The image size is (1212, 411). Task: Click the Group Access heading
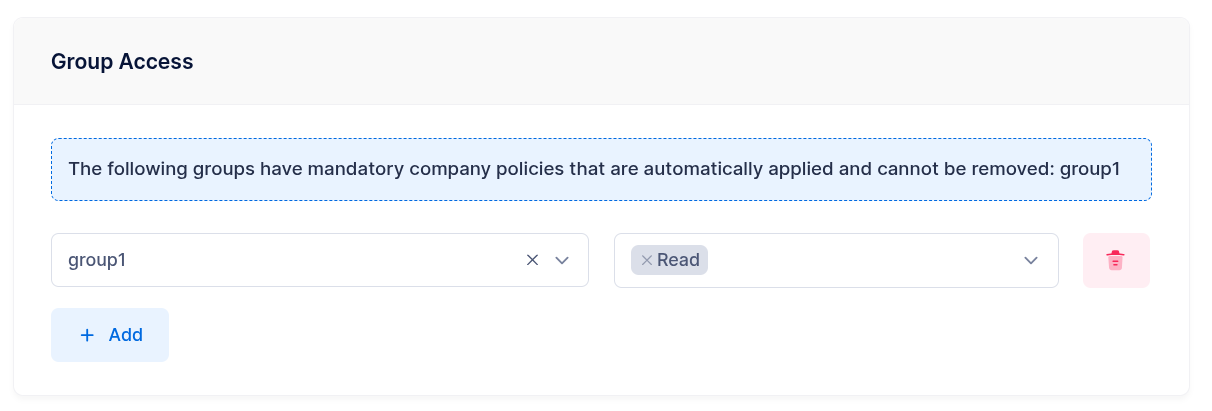(122, 62)
